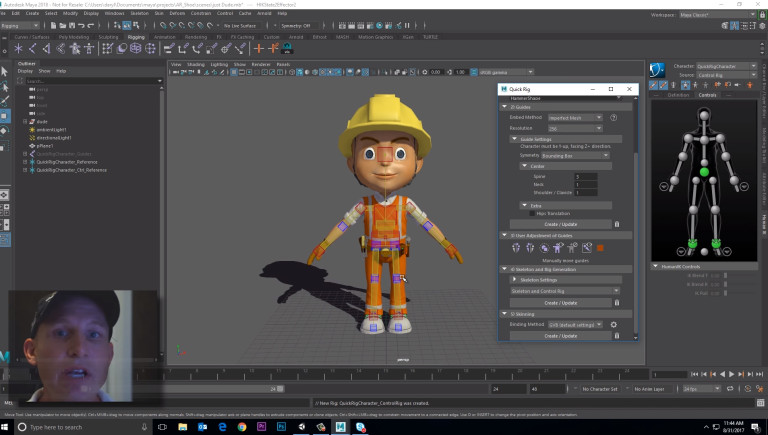The height and width of the screenshot is (435, 768).
Task: Open Skeleton and Control Rig dropdown
Action: [564, 291]
